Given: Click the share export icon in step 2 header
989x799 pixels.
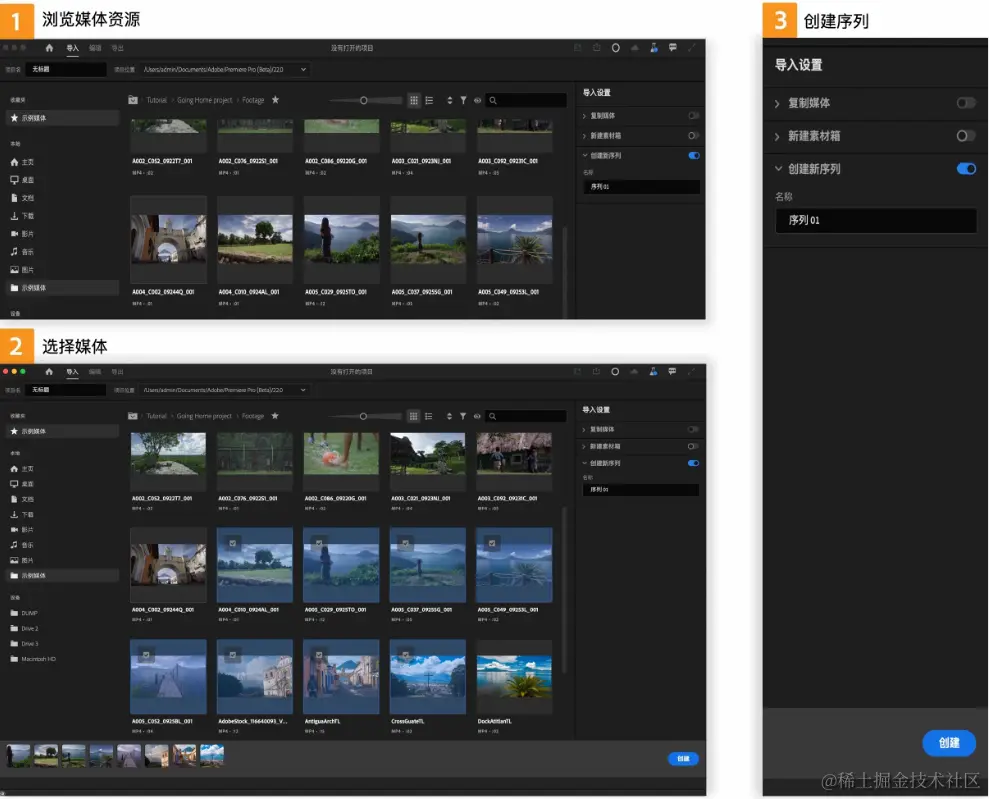Looking at the screenshot, I should (x=596, y=371).
